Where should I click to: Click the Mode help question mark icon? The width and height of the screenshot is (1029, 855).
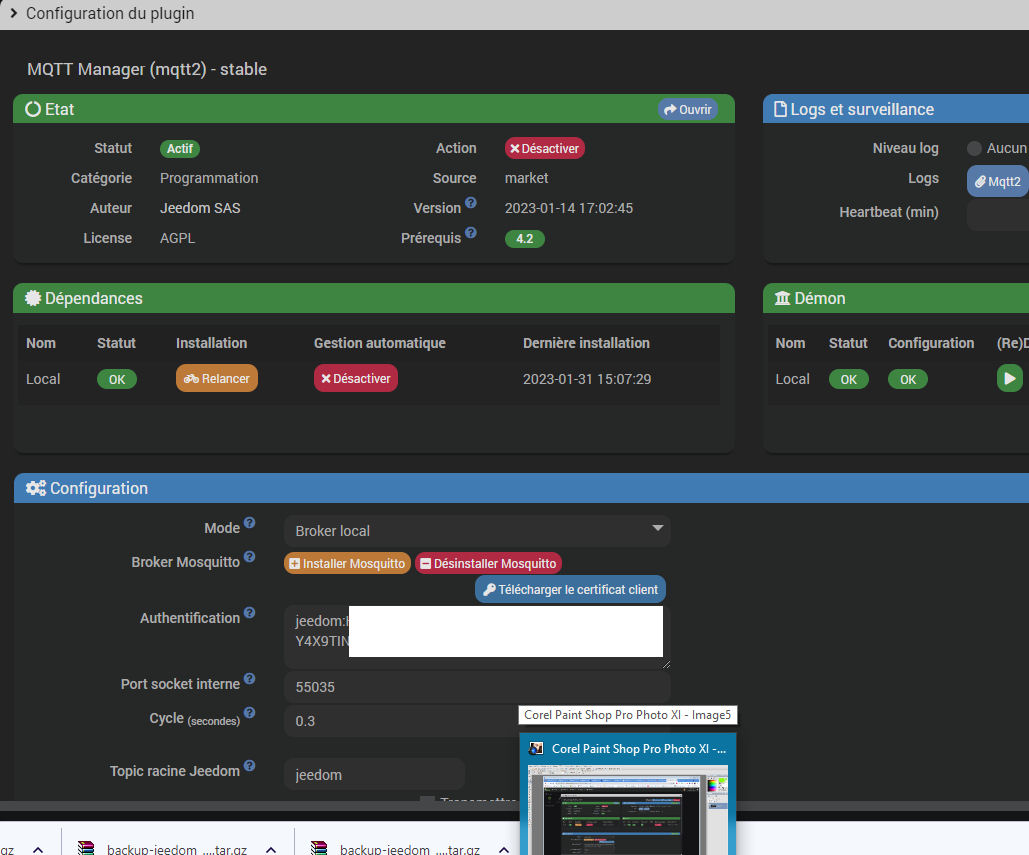(x=250, y=523)
